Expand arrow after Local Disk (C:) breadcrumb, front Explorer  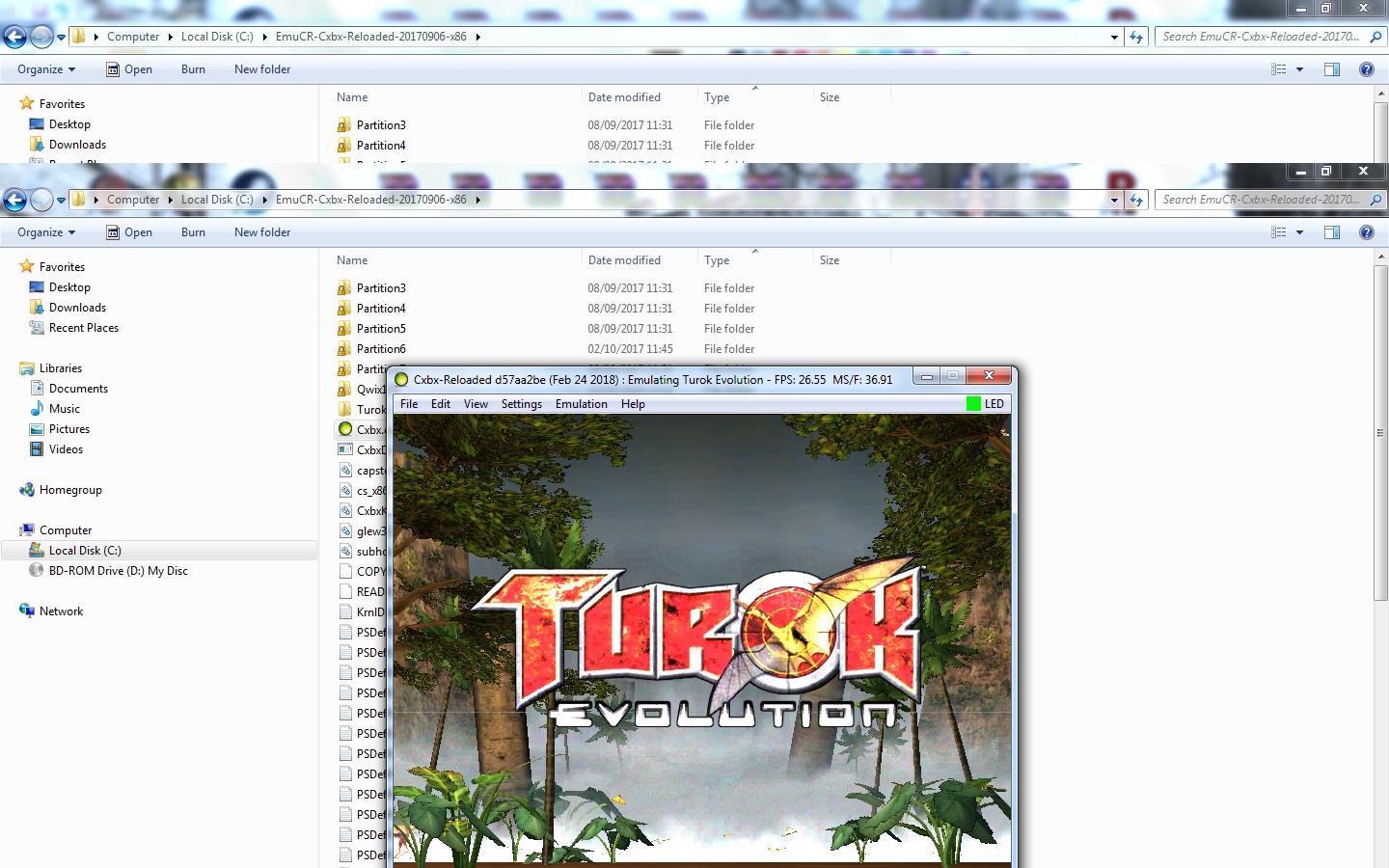tap(264, 200)
